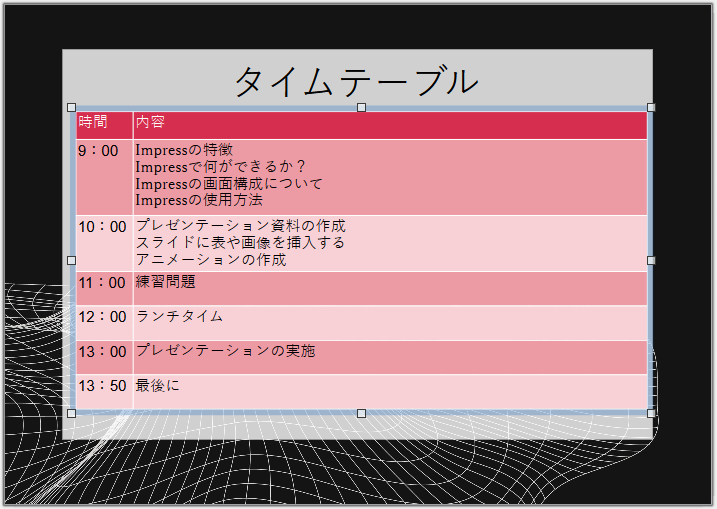Click the table's top-left corner handle
Image resolution: width=717 pixels, height=509 pixels.
[71, 107]
